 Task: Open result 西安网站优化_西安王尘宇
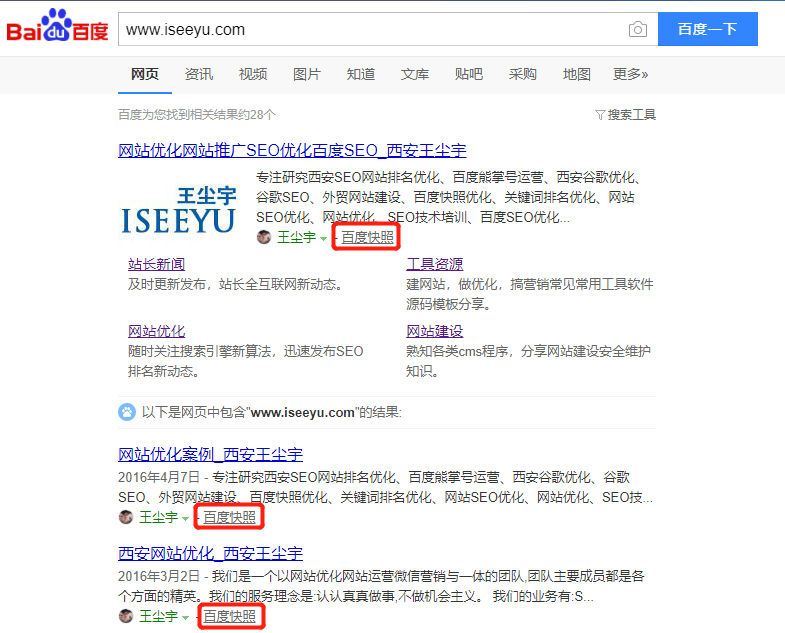211,553
